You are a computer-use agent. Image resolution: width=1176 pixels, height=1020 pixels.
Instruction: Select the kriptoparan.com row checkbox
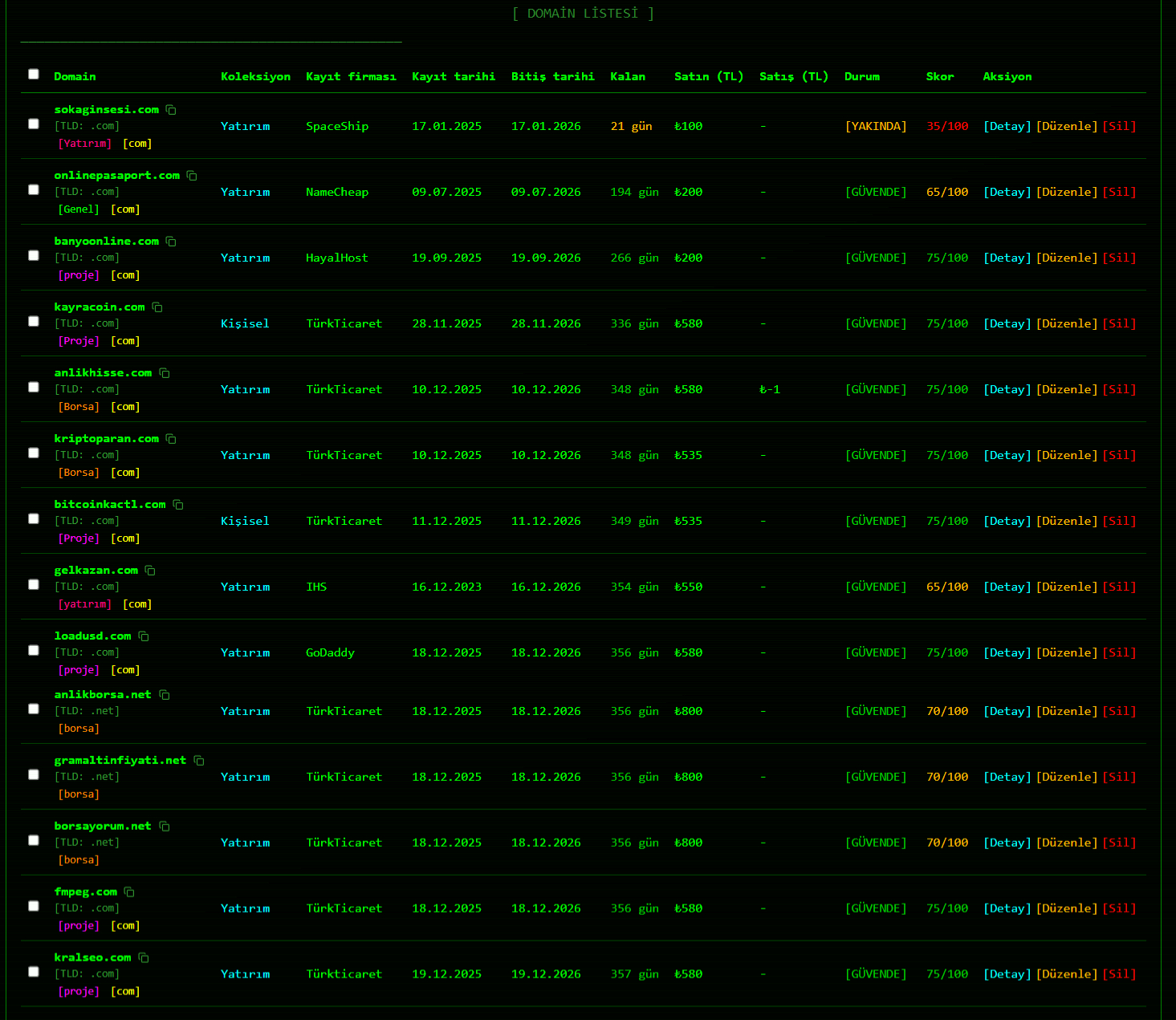point(34,453)
